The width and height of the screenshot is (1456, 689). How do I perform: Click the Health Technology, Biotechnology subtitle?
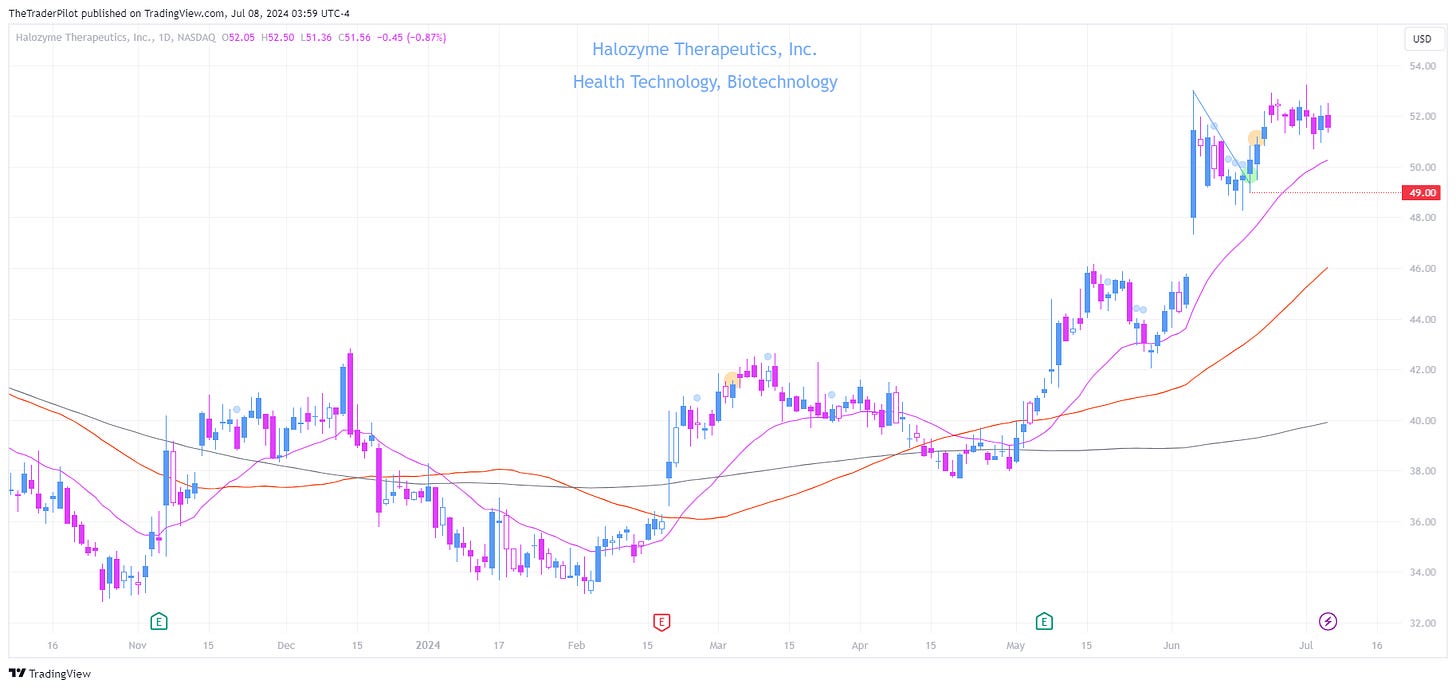click(x=705, y=82)
